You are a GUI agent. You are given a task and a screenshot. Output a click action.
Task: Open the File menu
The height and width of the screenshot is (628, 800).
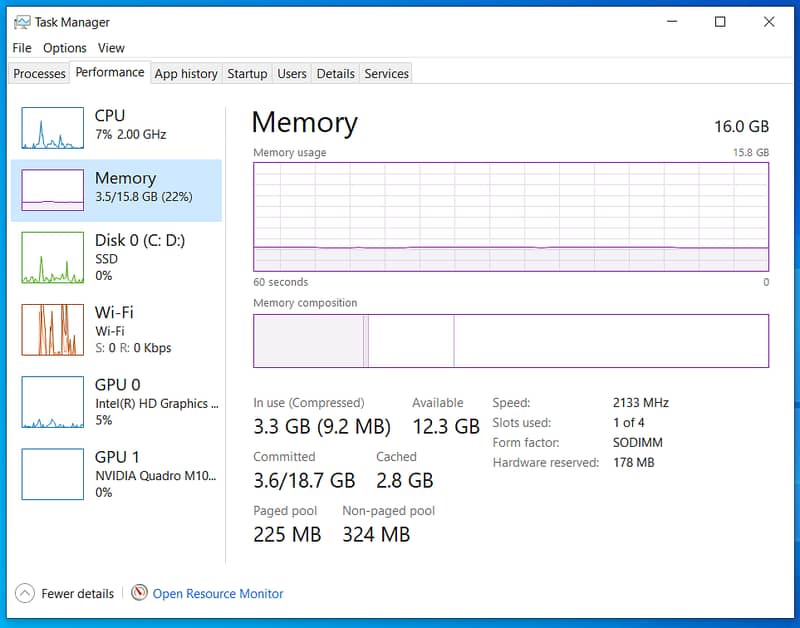(x=22, y=47)
